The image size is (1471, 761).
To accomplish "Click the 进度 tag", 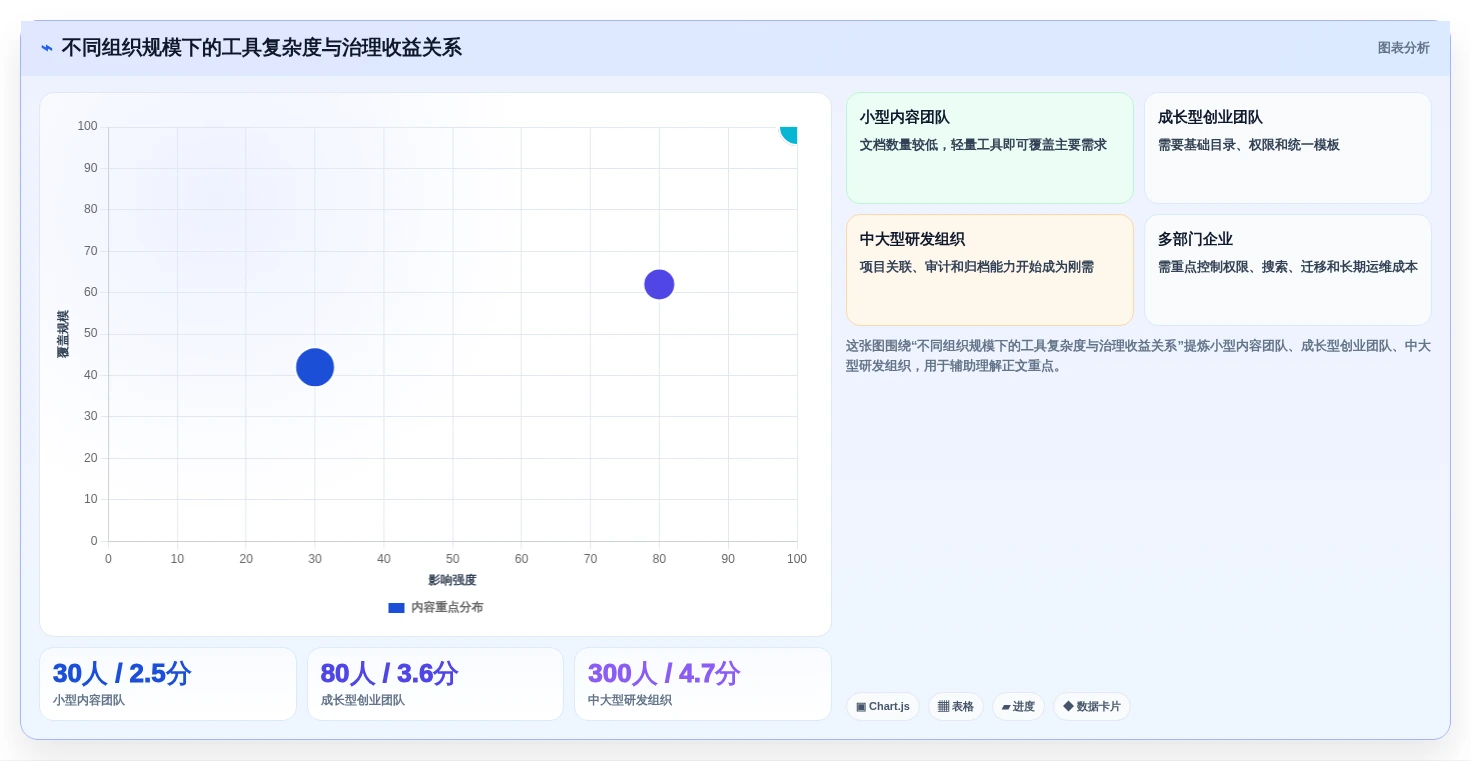I will point(1018,707).
